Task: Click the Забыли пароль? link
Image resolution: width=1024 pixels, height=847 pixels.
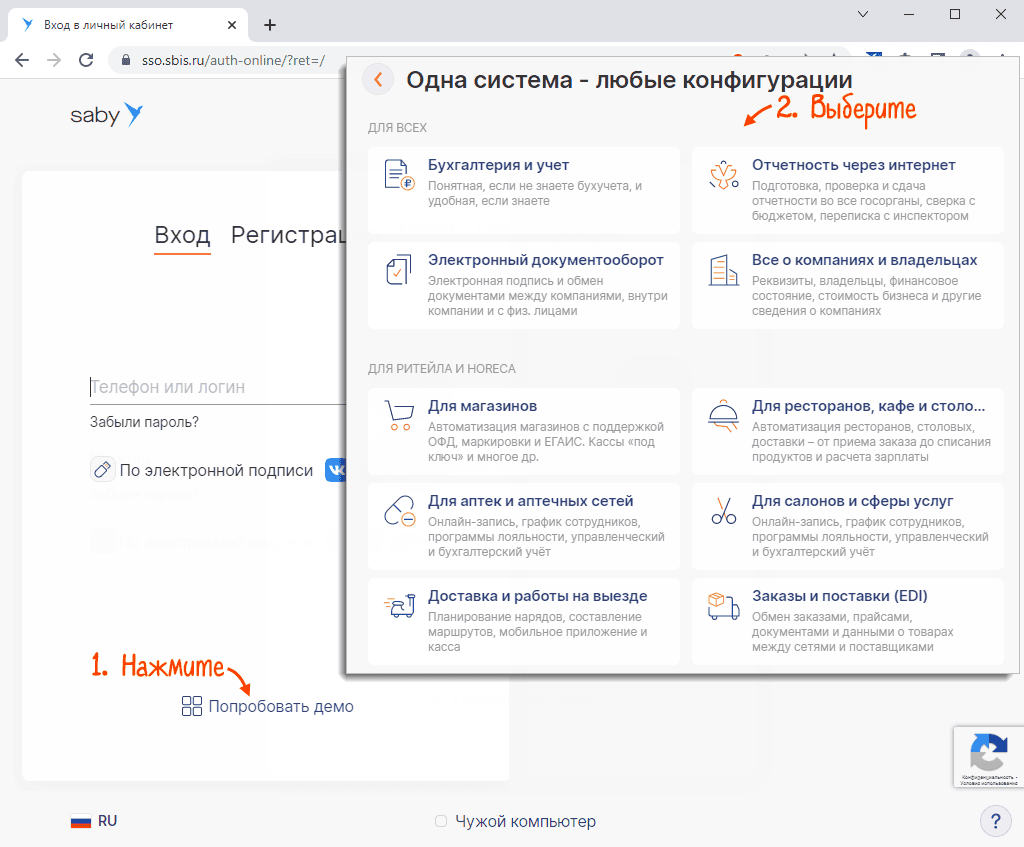Action: coord(144,422)
